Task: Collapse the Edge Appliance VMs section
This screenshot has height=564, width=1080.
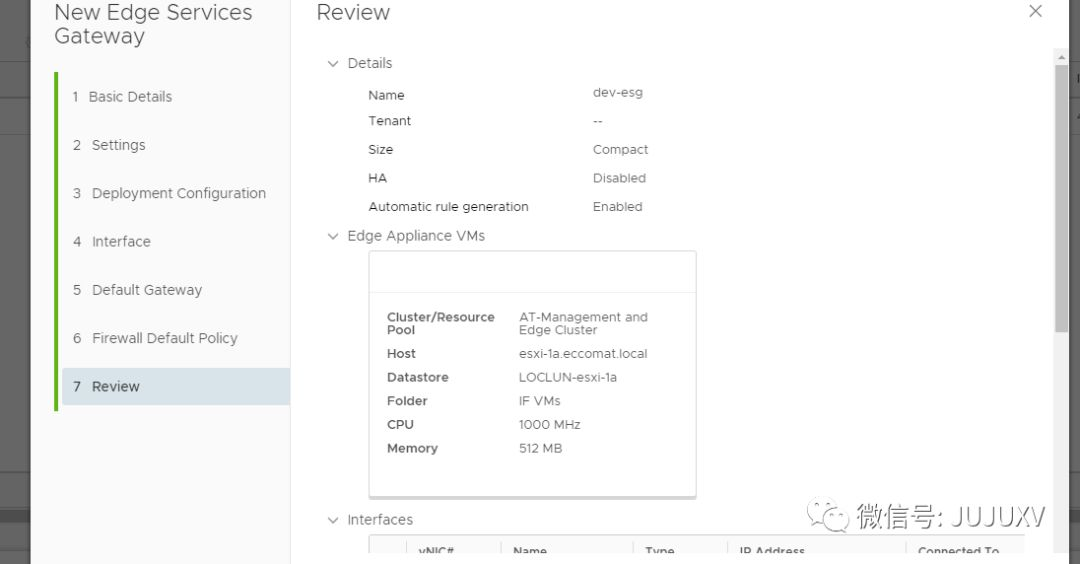Action: tap(333, 236)
